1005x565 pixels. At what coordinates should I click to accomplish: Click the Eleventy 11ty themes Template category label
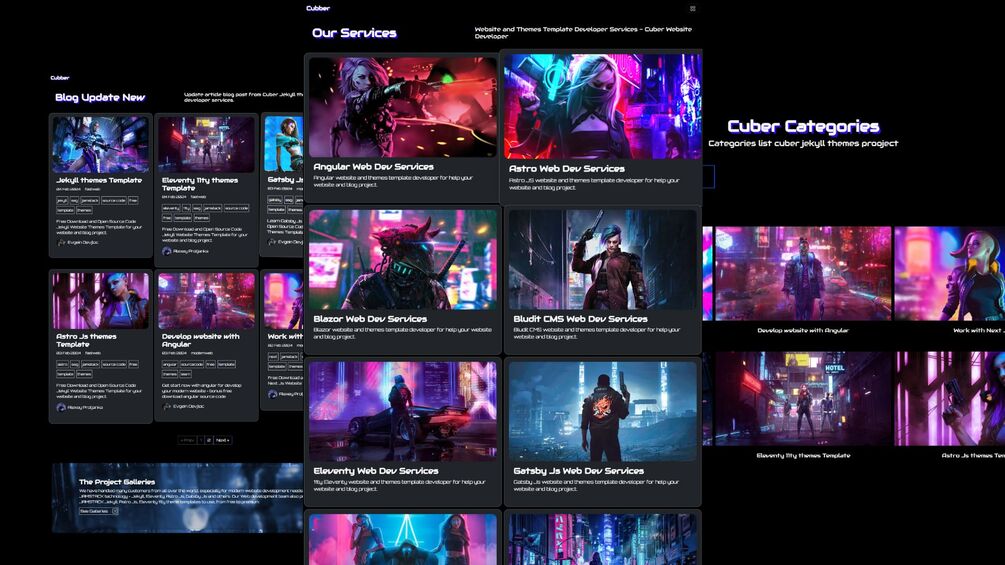pos(803,455)
